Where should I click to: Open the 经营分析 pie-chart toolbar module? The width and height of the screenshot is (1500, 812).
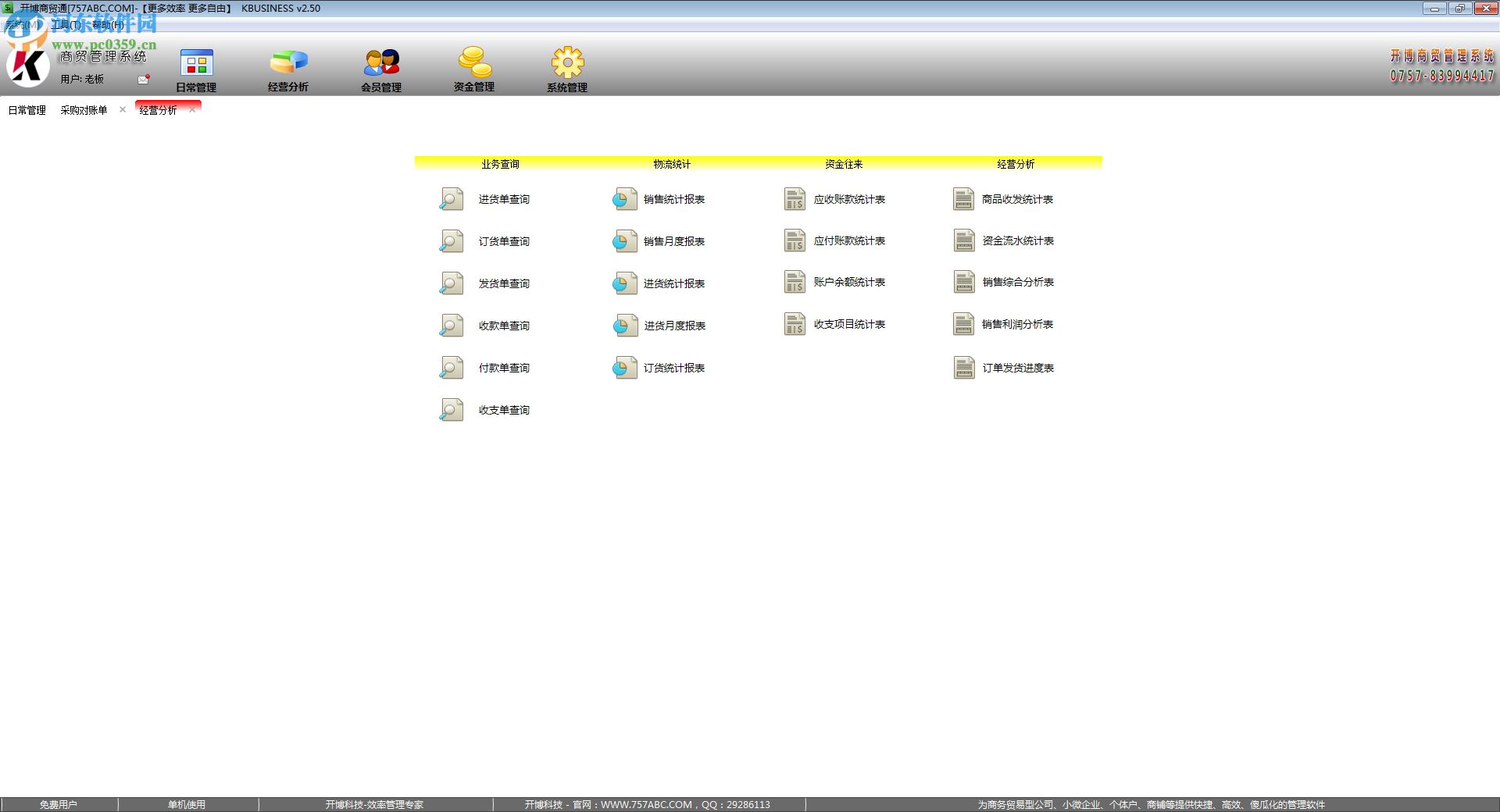(288, 71)
